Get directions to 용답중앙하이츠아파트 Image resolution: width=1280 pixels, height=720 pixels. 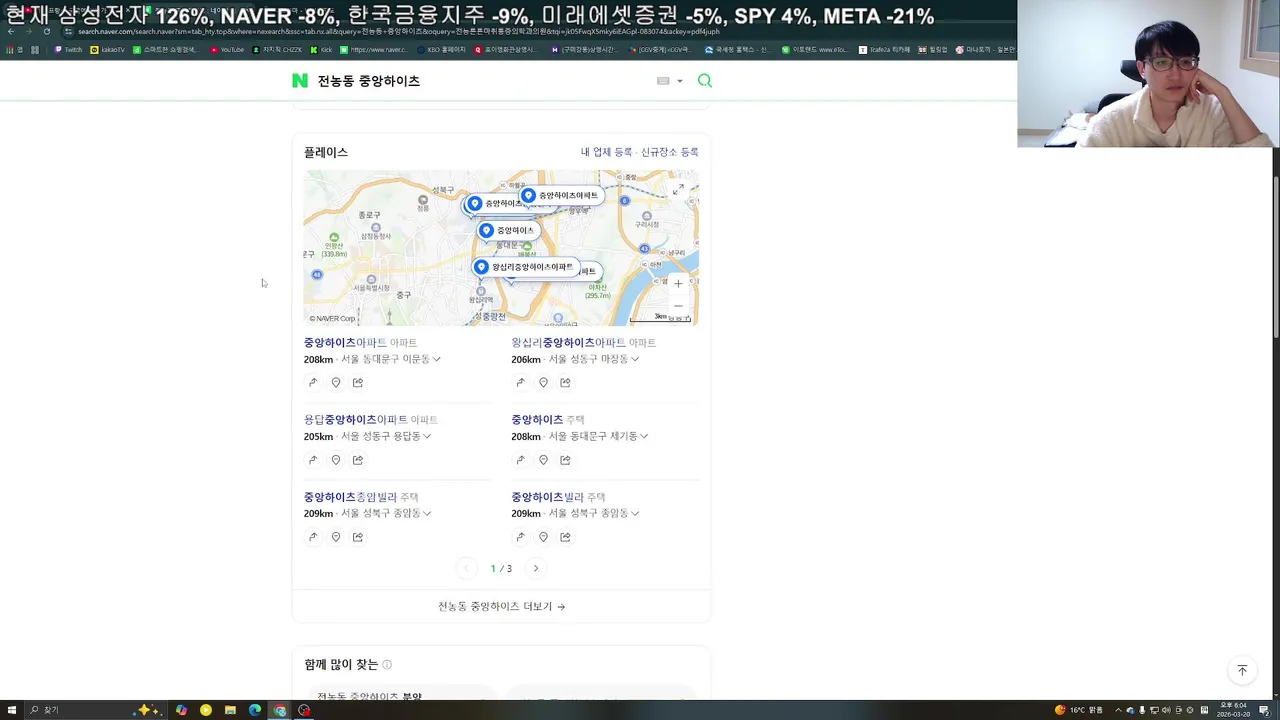click(313, 460)
